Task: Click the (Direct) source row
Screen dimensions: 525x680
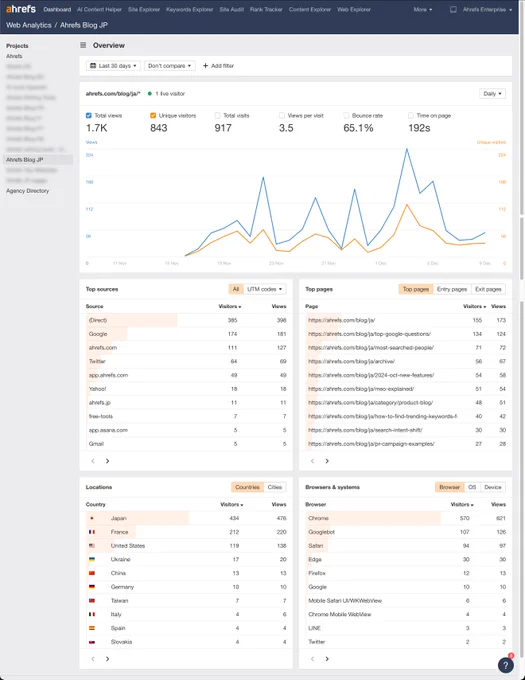Action: (x=186, y=320)
